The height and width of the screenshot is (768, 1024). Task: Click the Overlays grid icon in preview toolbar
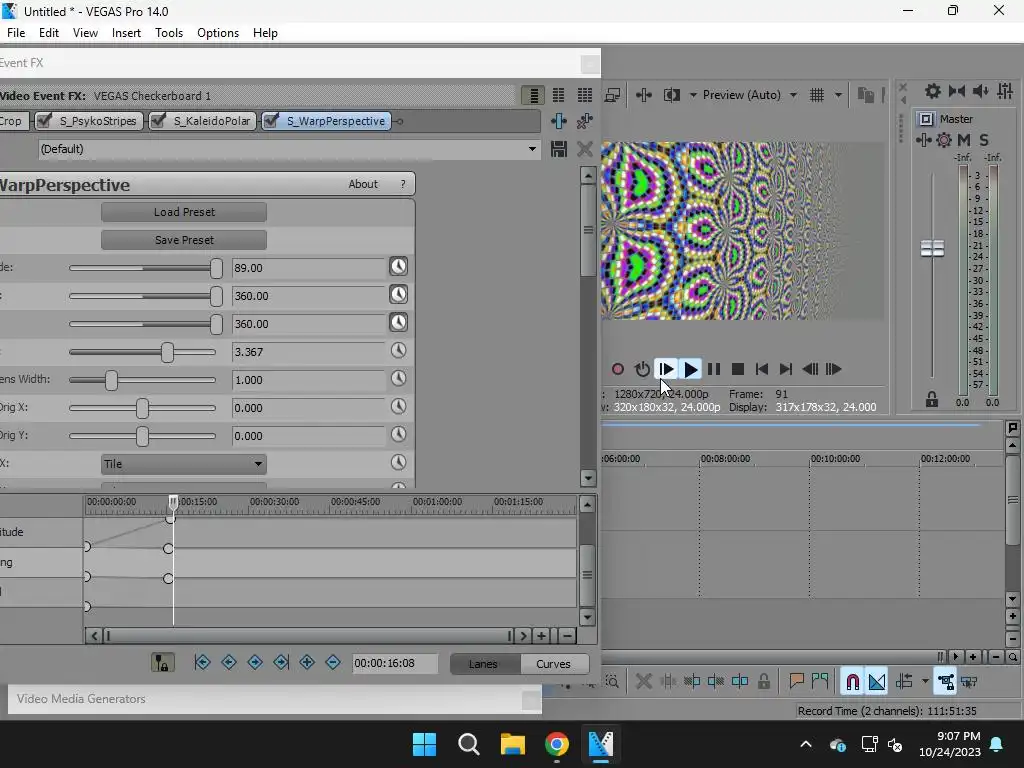click(x=817, y=95)
